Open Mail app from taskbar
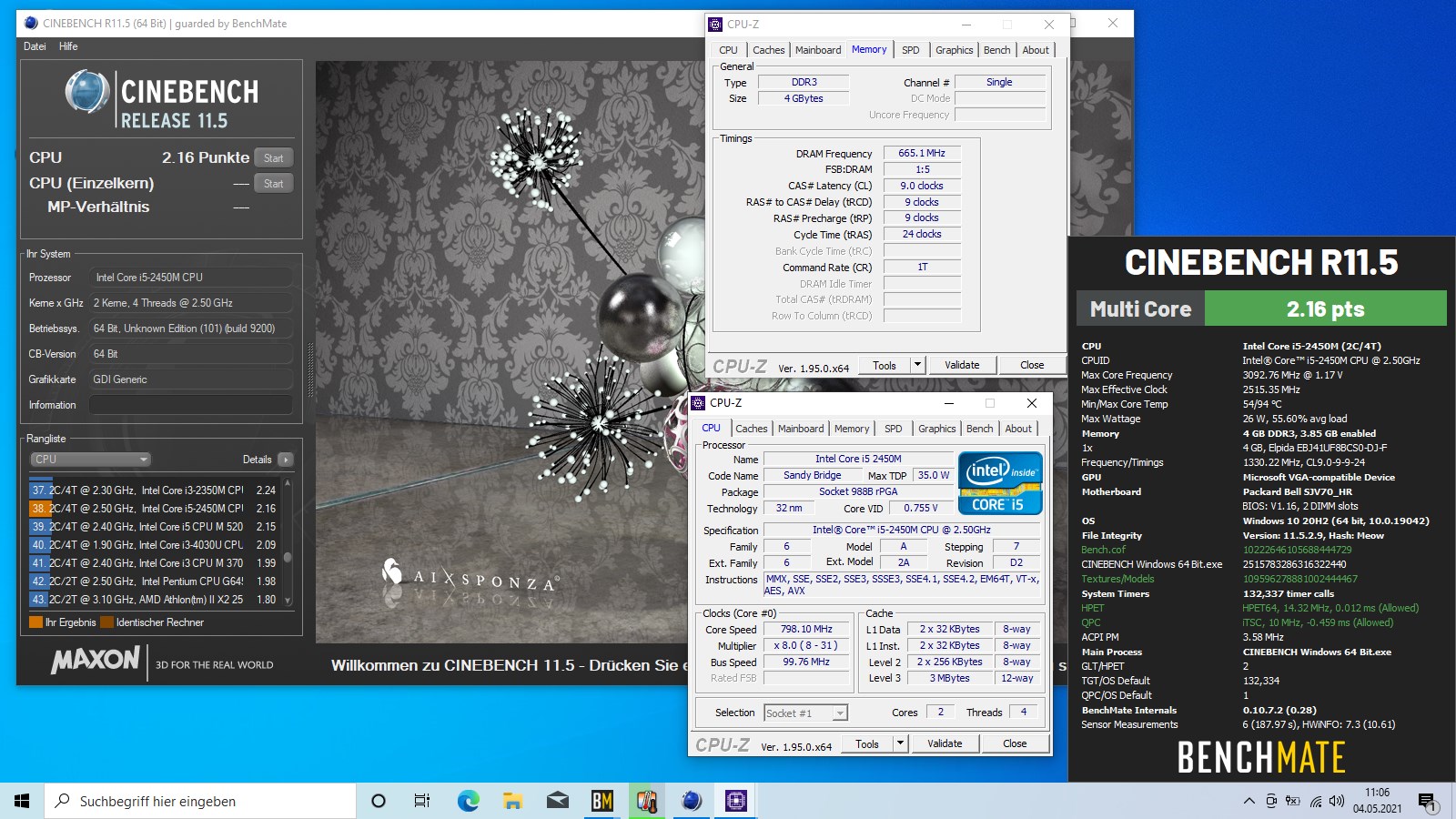 (x=557, y=801)
